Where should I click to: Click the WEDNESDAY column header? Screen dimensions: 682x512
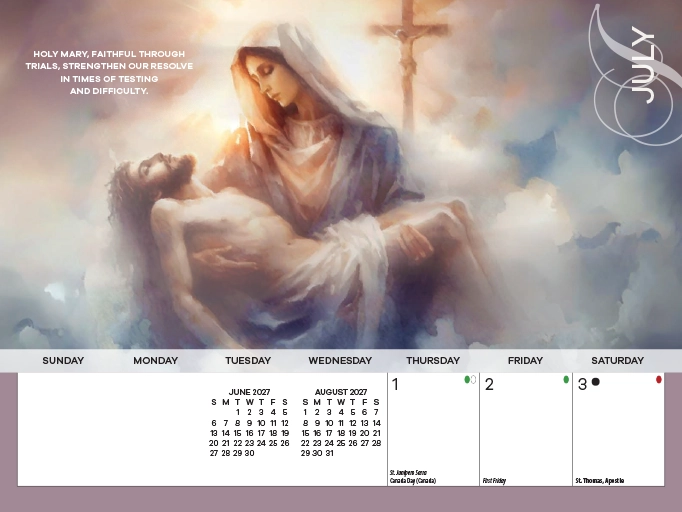[x=340, y=361]
